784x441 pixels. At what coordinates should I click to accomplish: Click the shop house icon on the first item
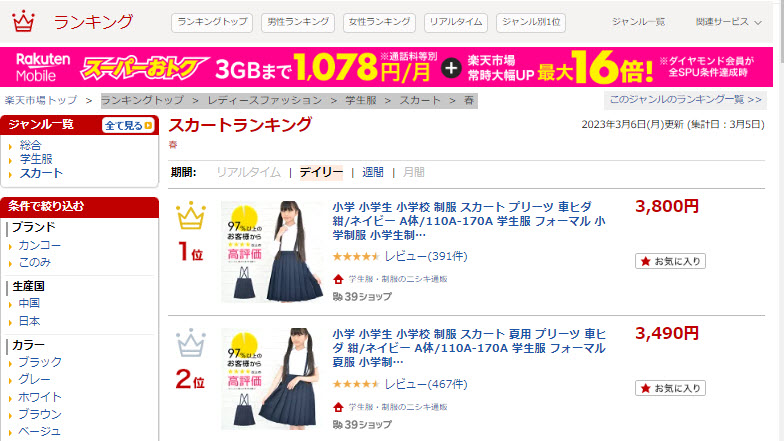tap(338, 279)
